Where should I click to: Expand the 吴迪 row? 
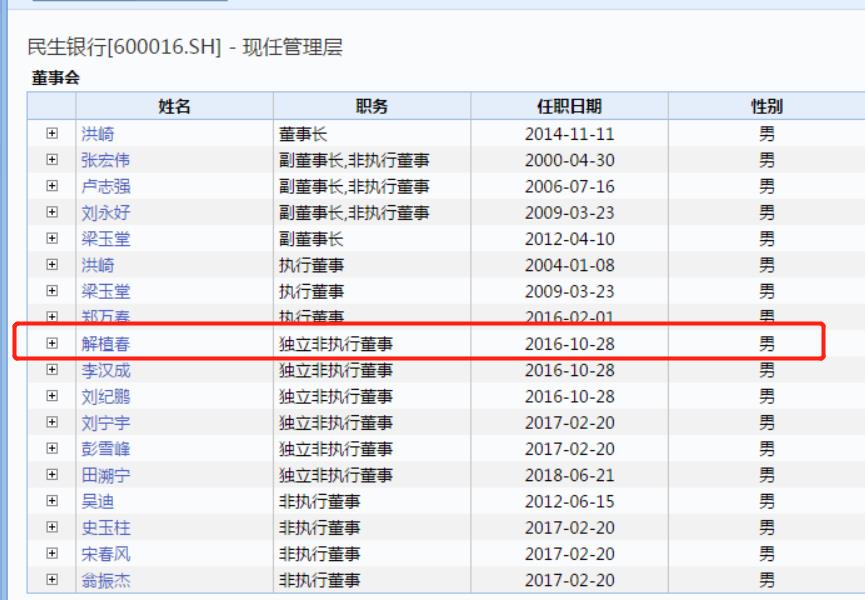pyautogui.click(x=52, y=501)
